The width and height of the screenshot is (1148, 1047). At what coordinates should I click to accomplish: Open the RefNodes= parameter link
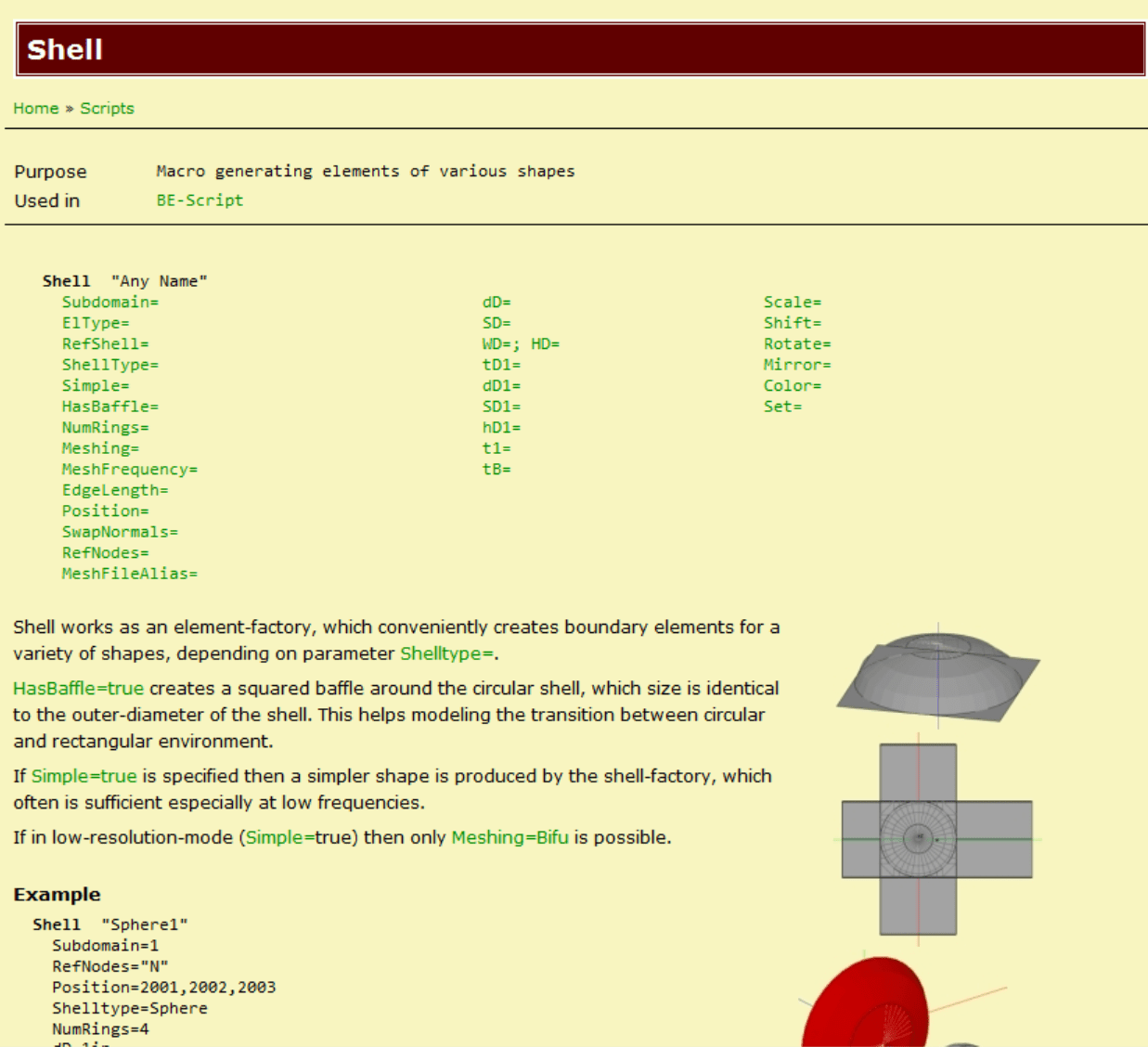(x=105, y=553)
